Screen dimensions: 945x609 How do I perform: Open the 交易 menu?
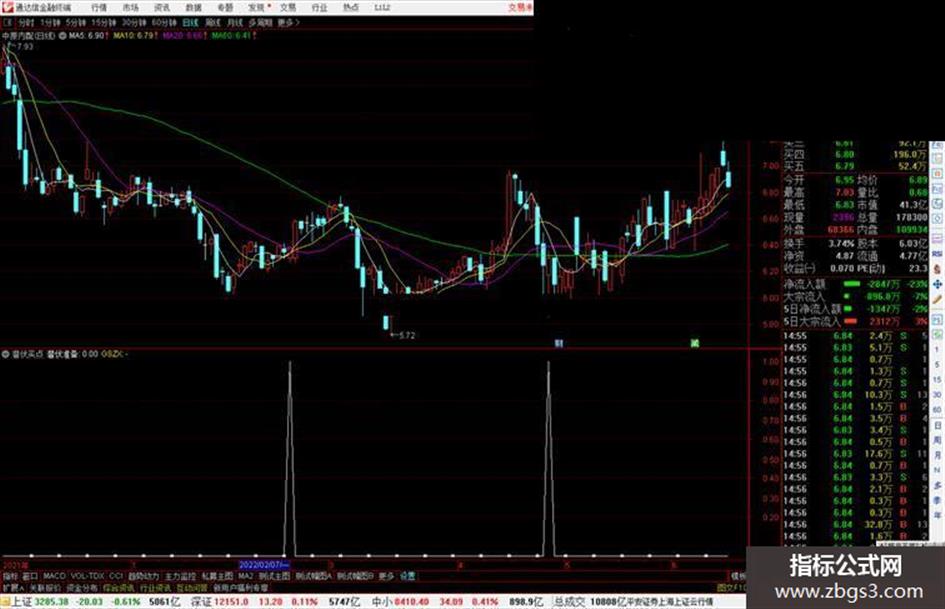[x=288, y=8]
